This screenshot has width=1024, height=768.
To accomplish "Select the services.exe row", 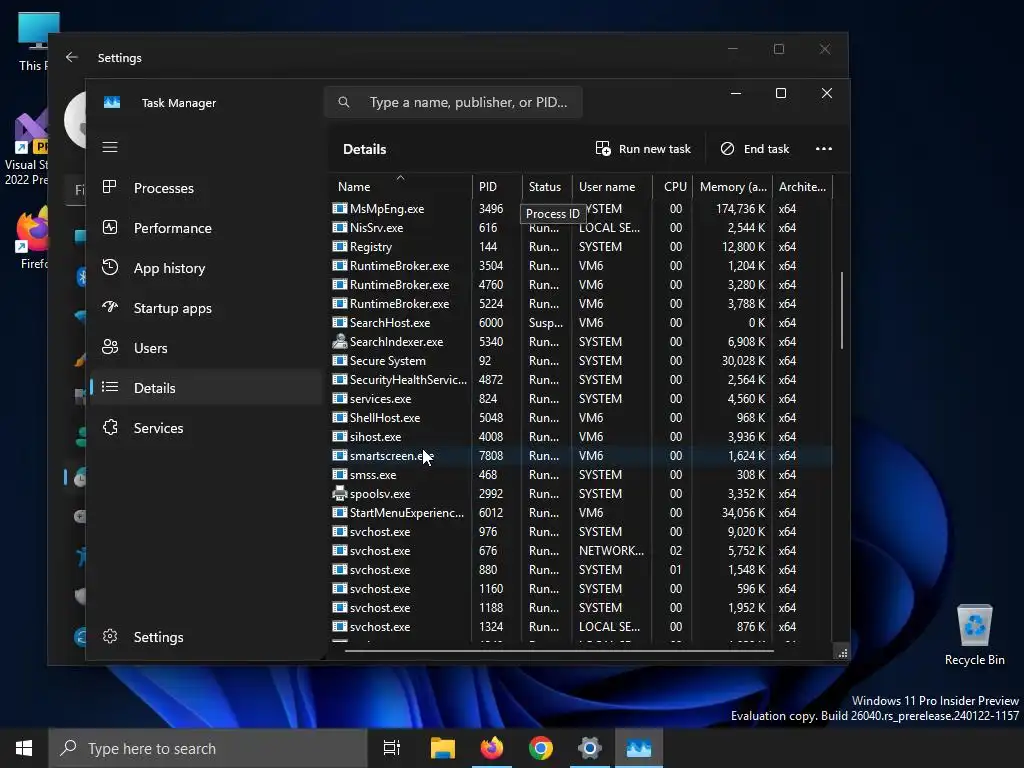I will [581, 398].
